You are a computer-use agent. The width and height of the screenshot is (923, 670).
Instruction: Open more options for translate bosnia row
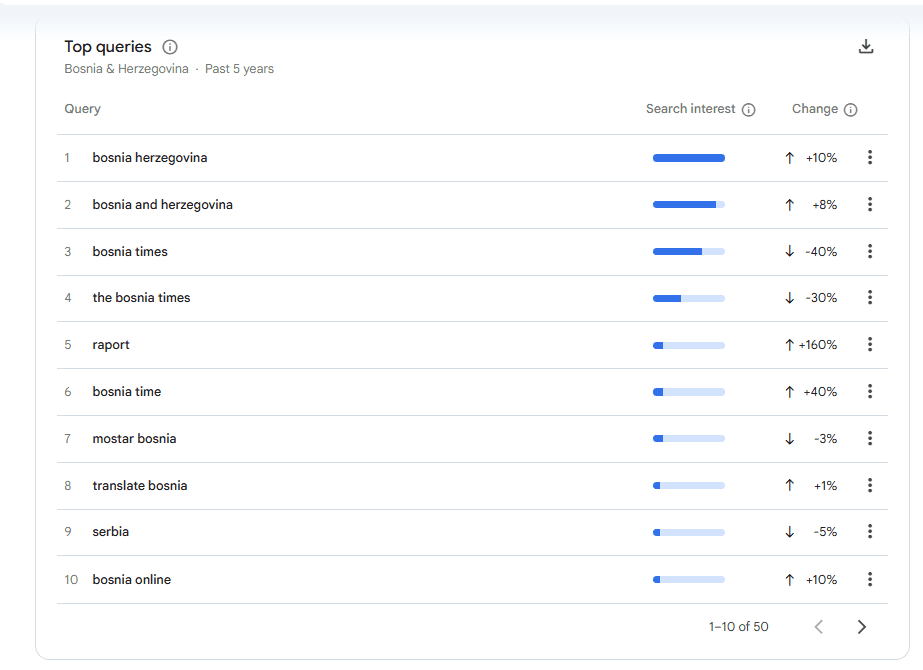coord(870,485)
